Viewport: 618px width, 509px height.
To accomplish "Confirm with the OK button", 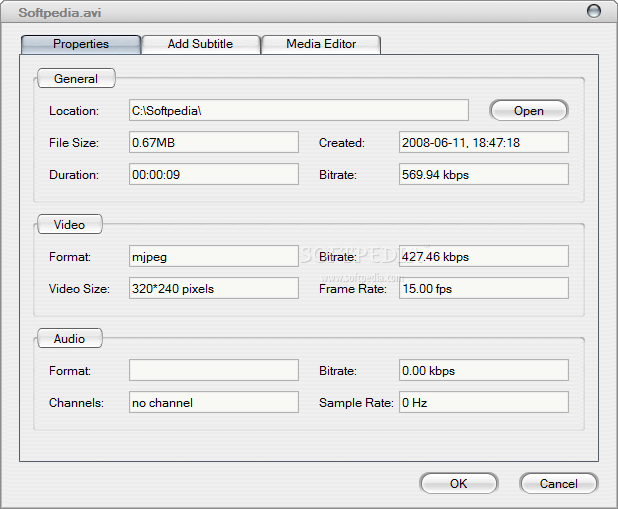I will 459,483.
